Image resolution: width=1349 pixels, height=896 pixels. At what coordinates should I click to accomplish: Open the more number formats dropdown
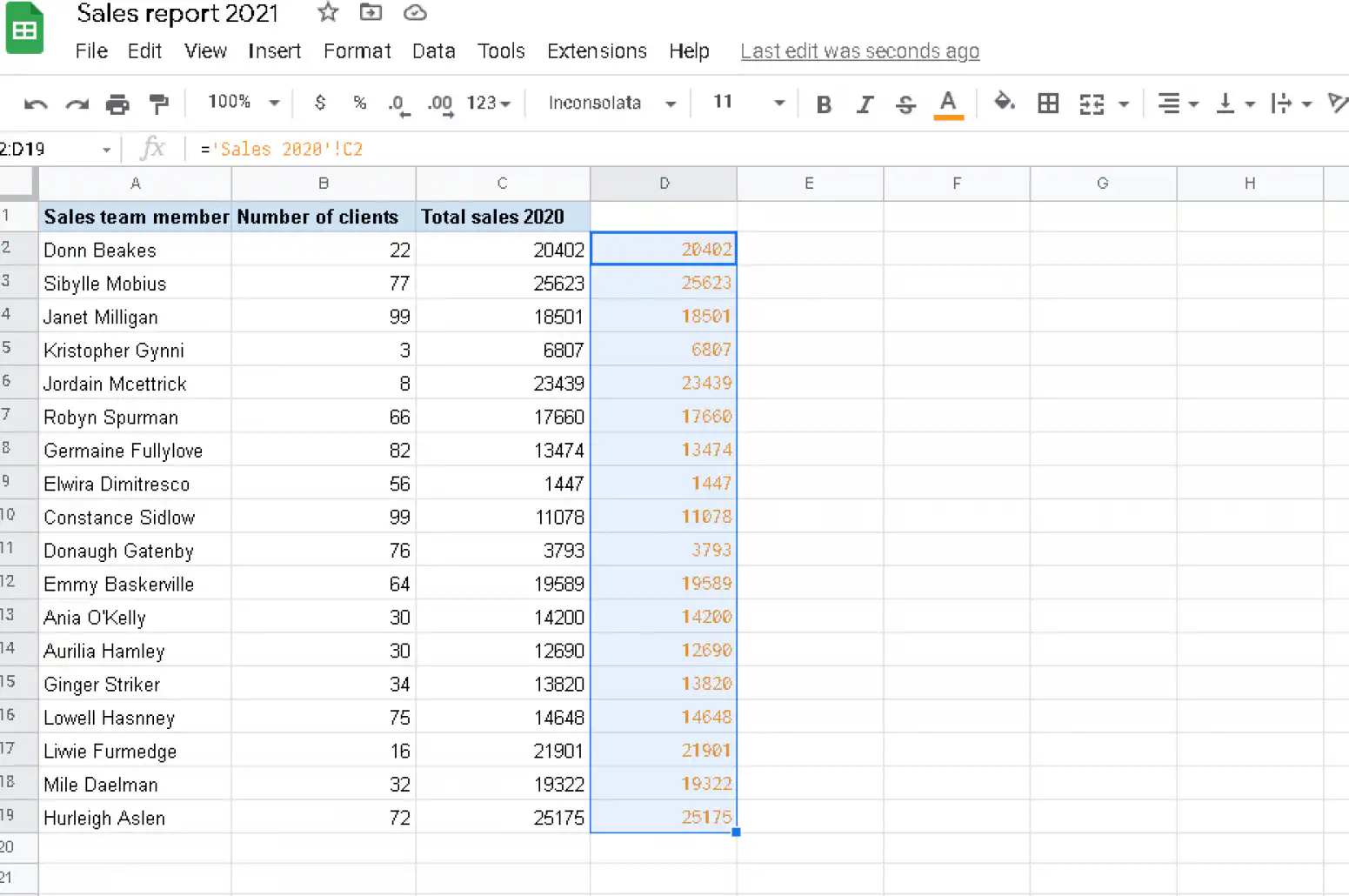coord(488,103)
